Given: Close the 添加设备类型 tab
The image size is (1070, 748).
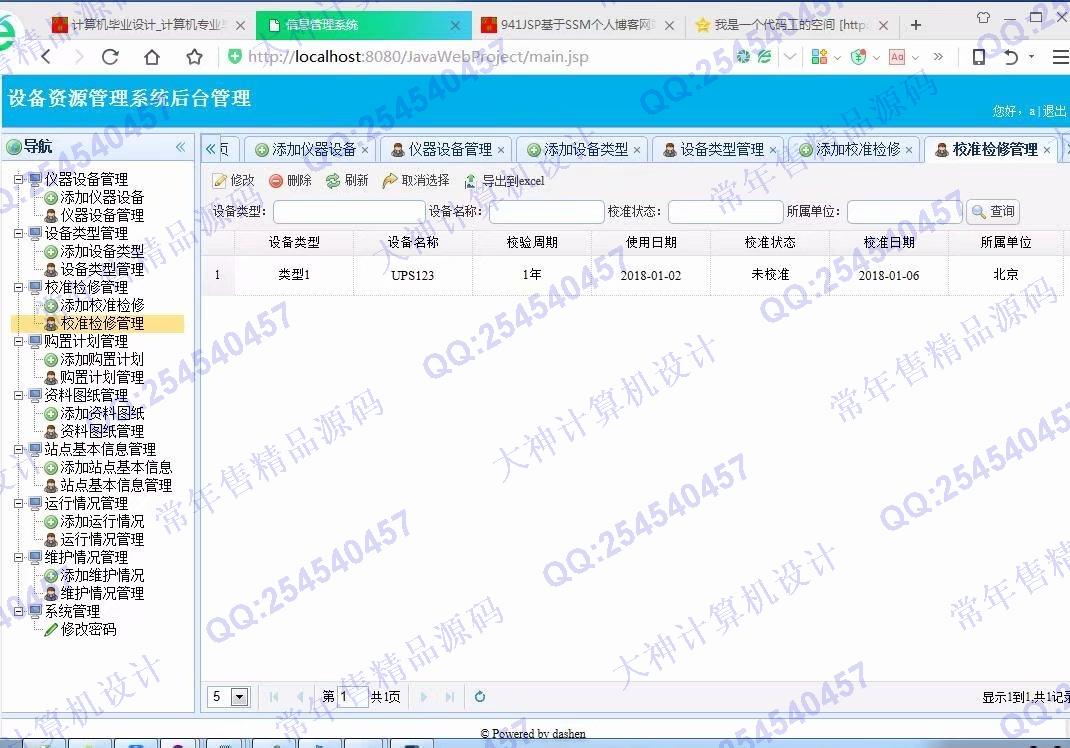Looking at the screenshot, I should tap(637, 150).
